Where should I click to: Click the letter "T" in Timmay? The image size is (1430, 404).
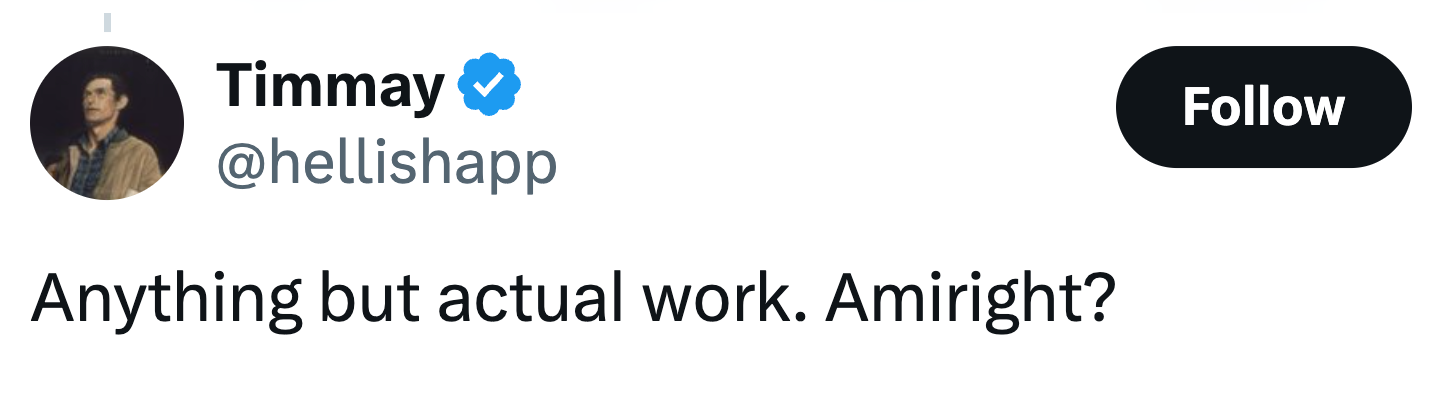click(x=233, y=86)
